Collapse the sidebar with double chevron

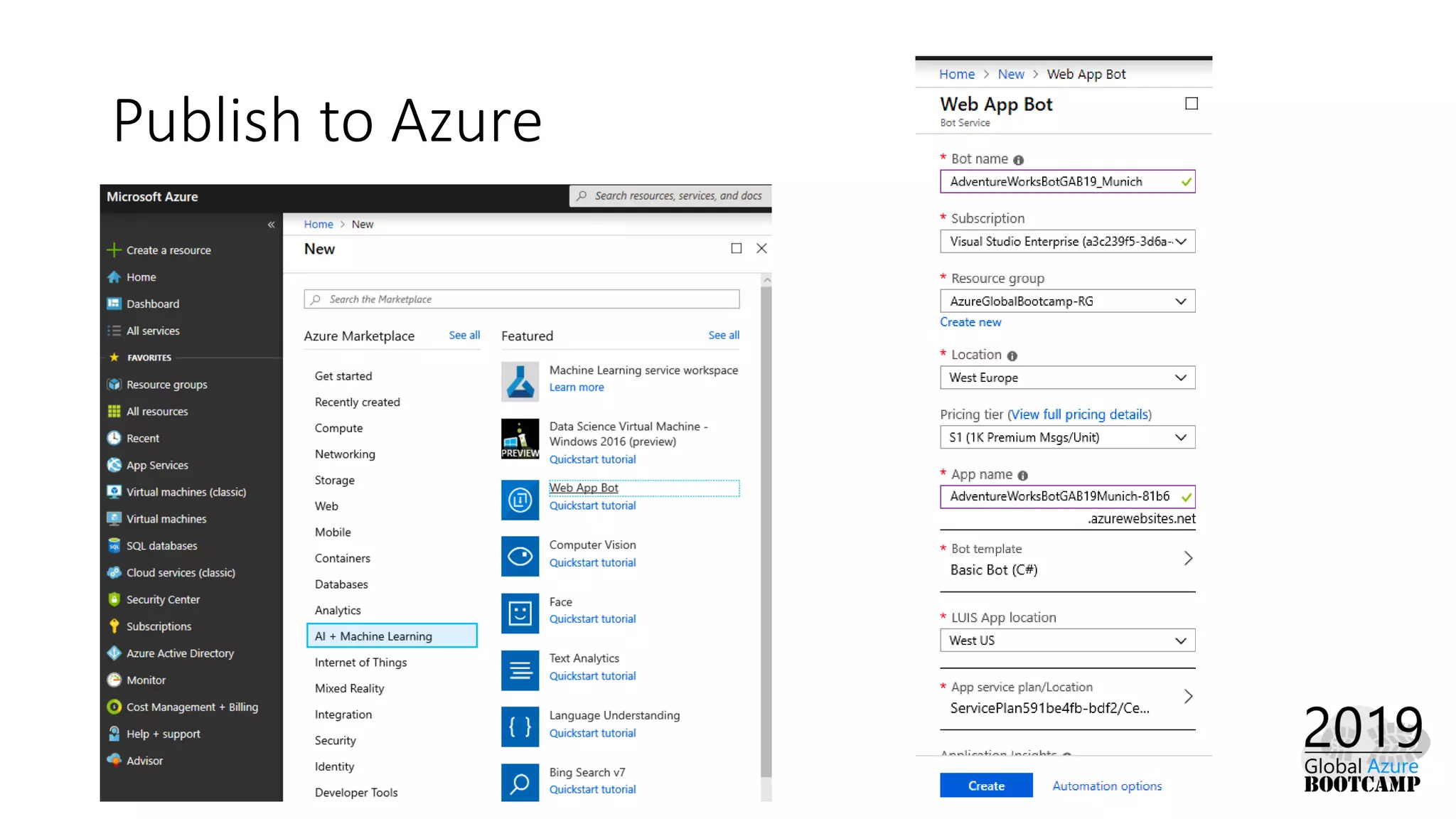(271, 225)
